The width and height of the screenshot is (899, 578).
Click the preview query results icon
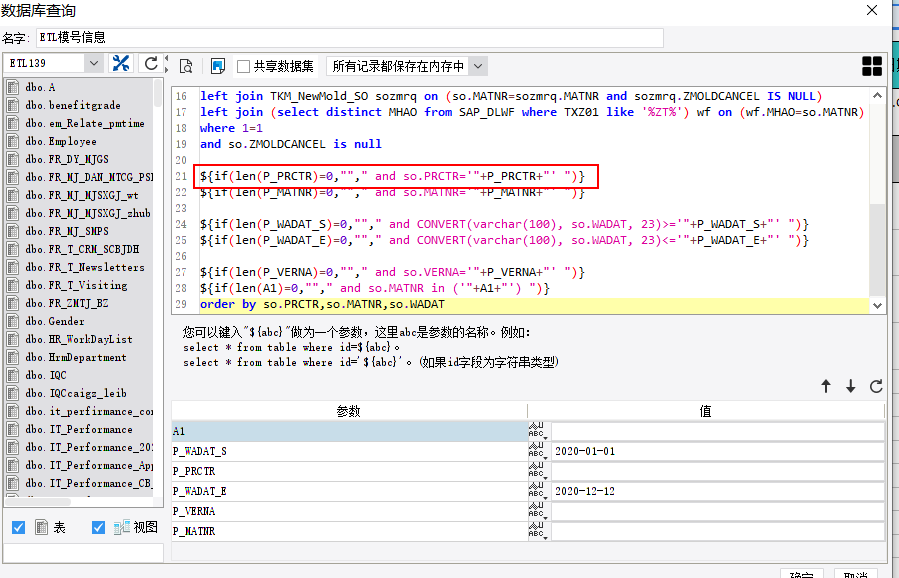(x=185, y=66)
